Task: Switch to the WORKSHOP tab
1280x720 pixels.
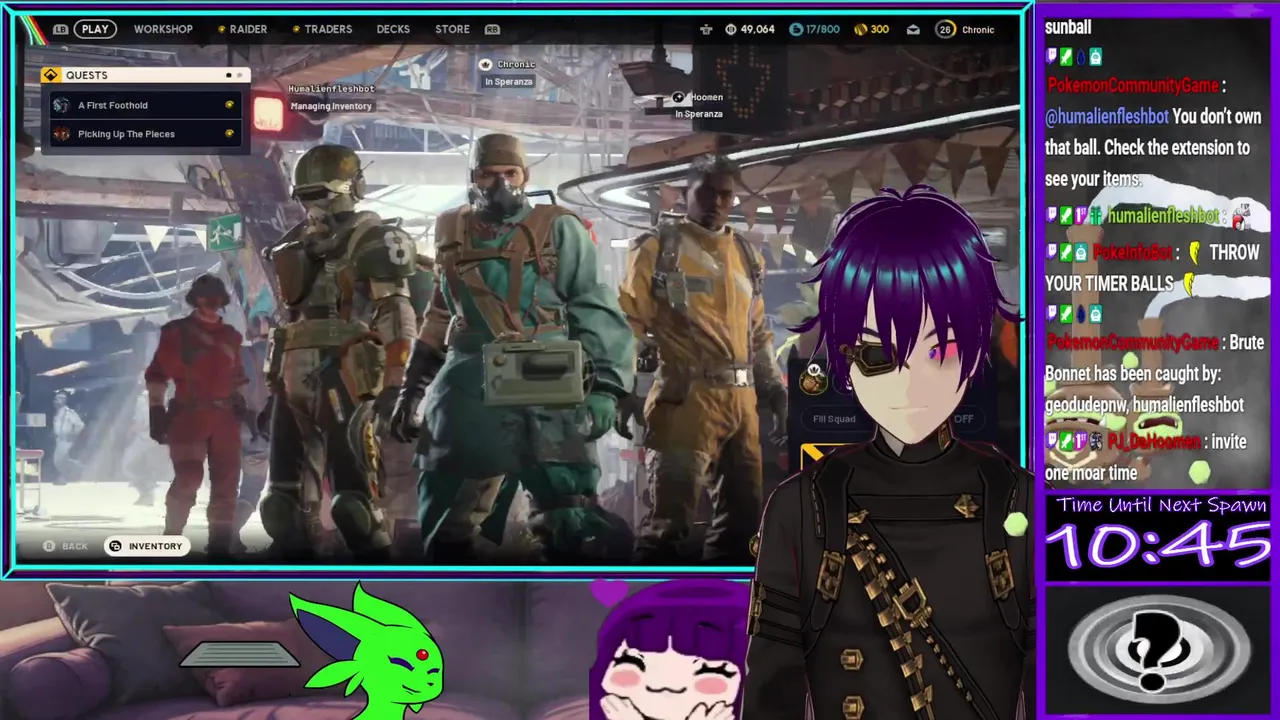Action: tap(163, 29)
